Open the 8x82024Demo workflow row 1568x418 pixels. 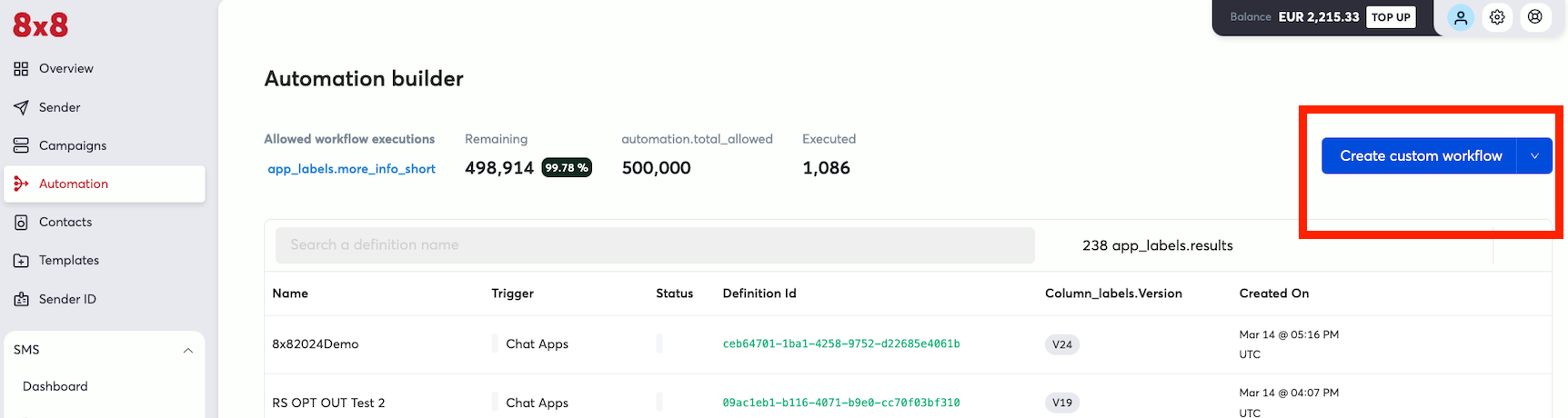click(x=316, y=344)
